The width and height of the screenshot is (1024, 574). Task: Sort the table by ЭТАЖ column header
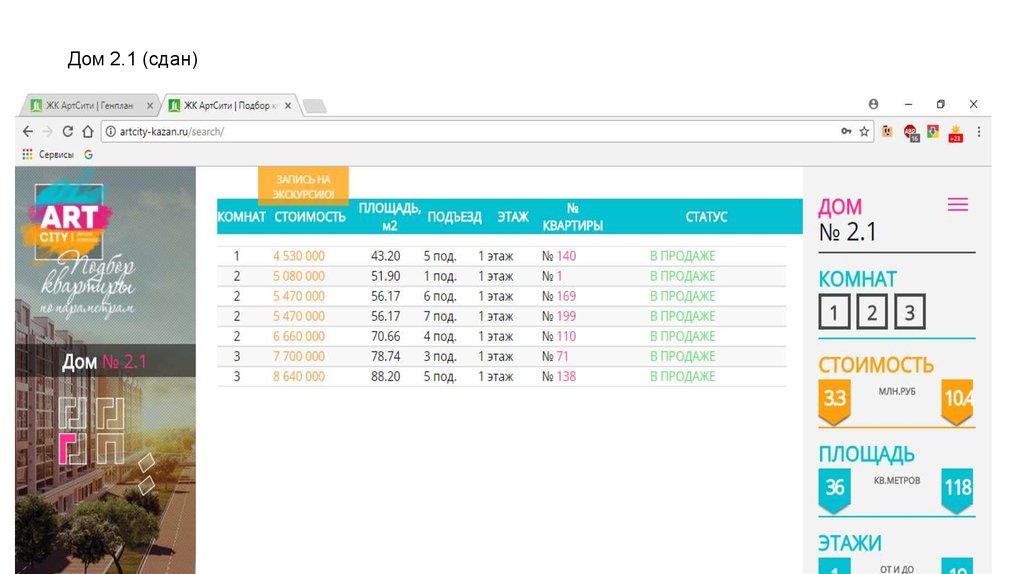(513, 217)
